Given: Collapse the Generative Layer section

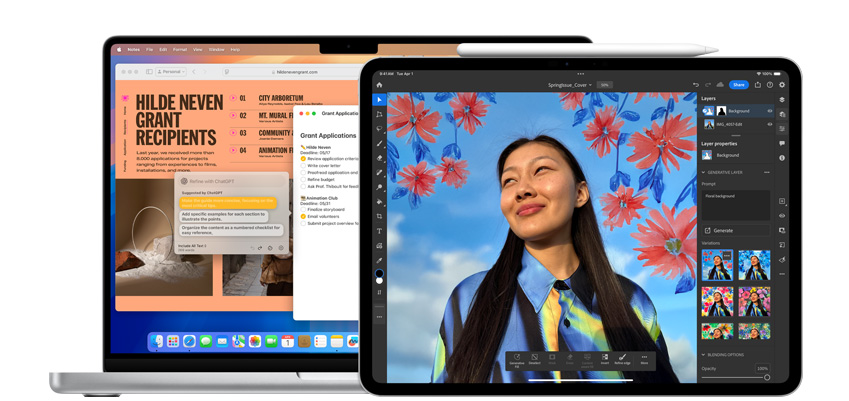Looking at the screenshot, I should pyautogui.click(x=703, y=172).
